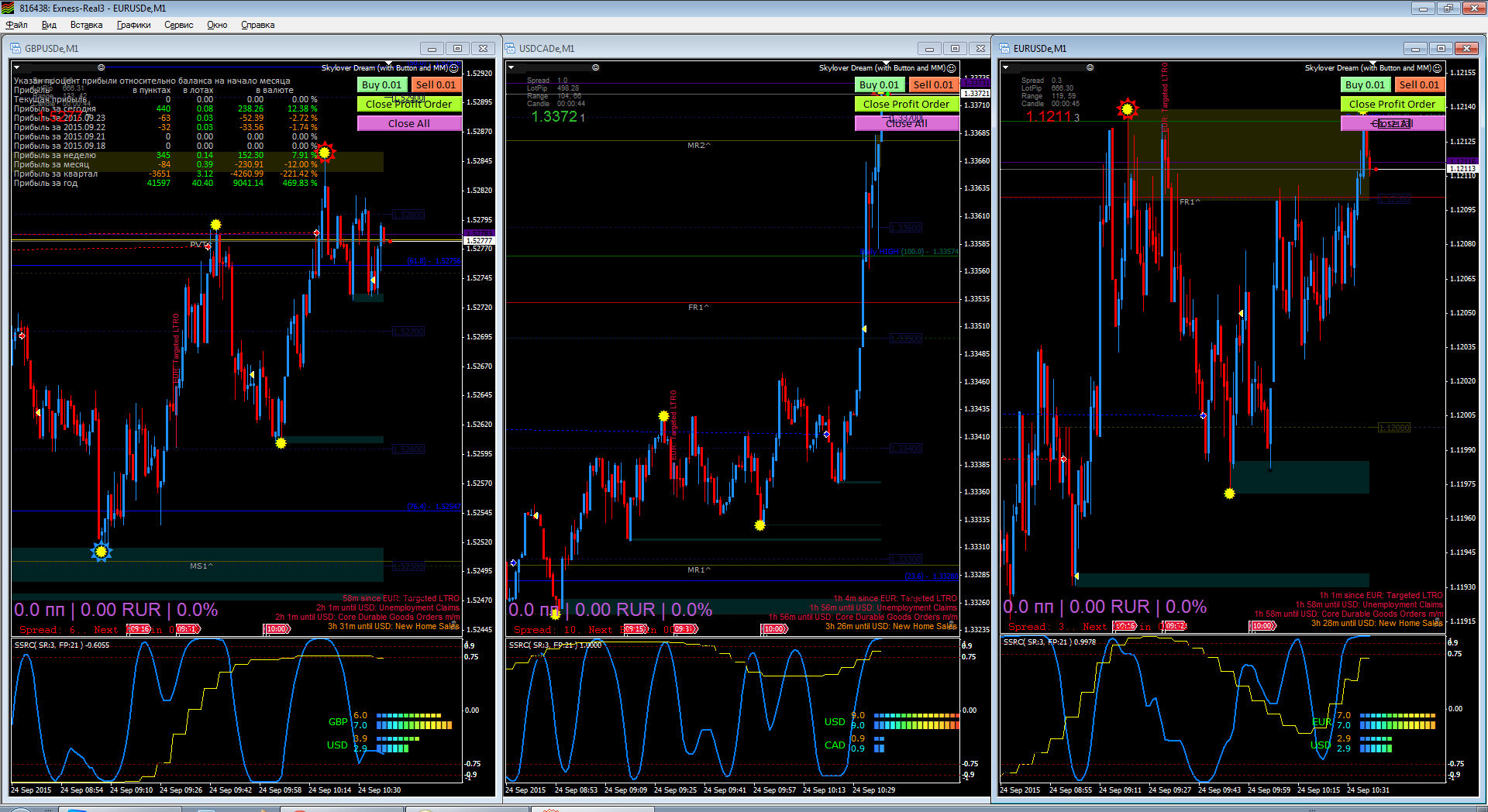Open the Вставка menu
This screenshot has width=1488, height=812.
pyautogui.click(x=86, y=25)
